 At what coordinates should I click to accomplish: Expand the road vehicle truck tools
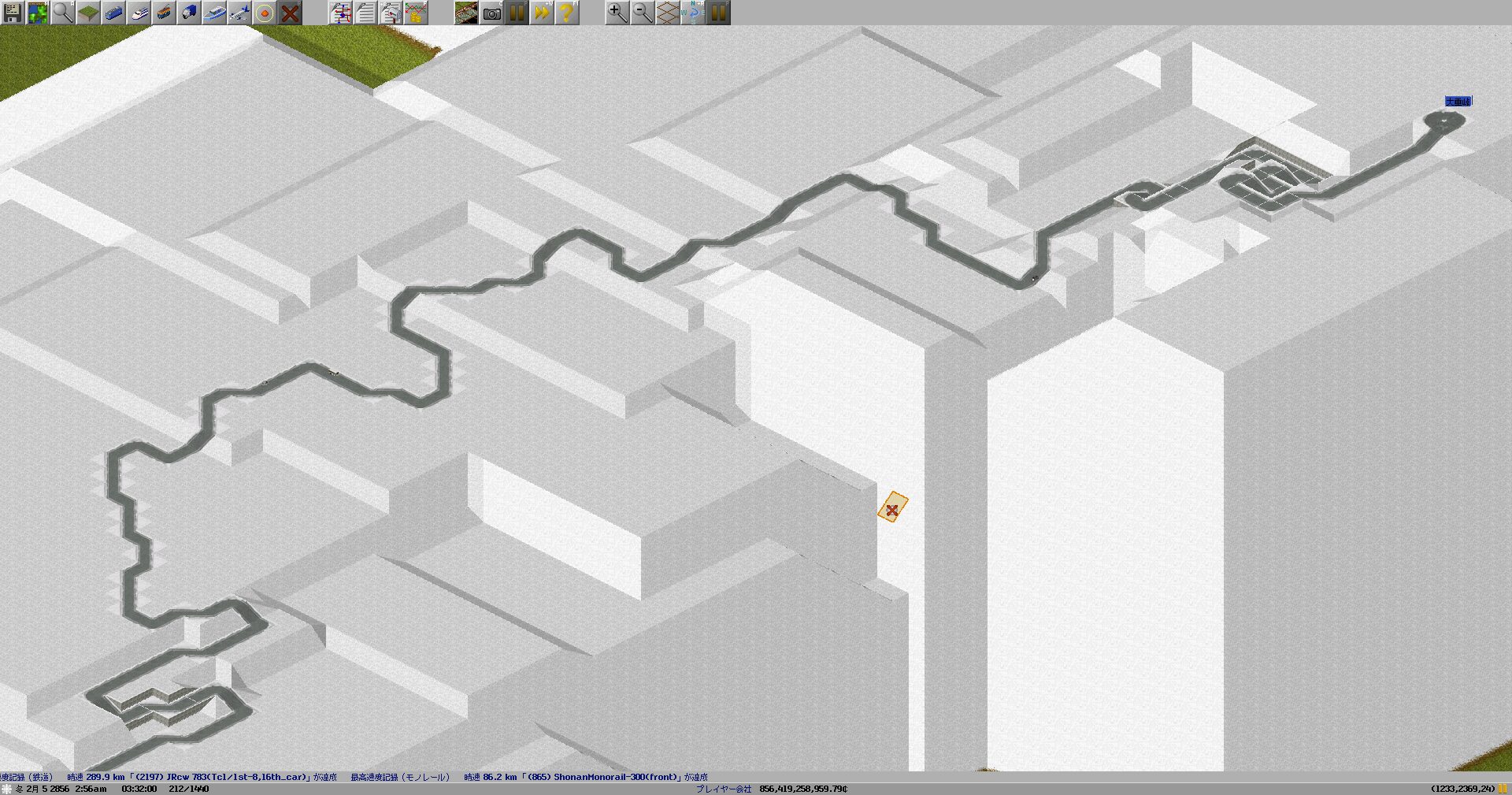(189, 13)
